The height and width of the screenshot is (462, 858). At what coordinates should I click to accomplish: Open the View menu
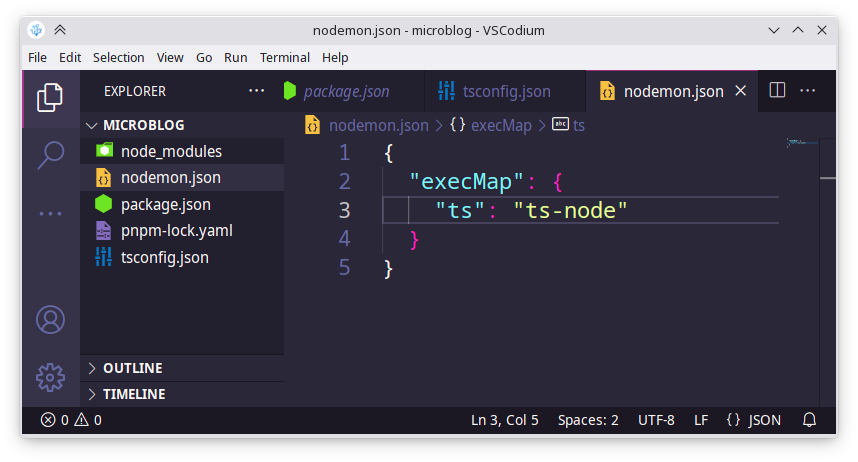click(170, 57)
